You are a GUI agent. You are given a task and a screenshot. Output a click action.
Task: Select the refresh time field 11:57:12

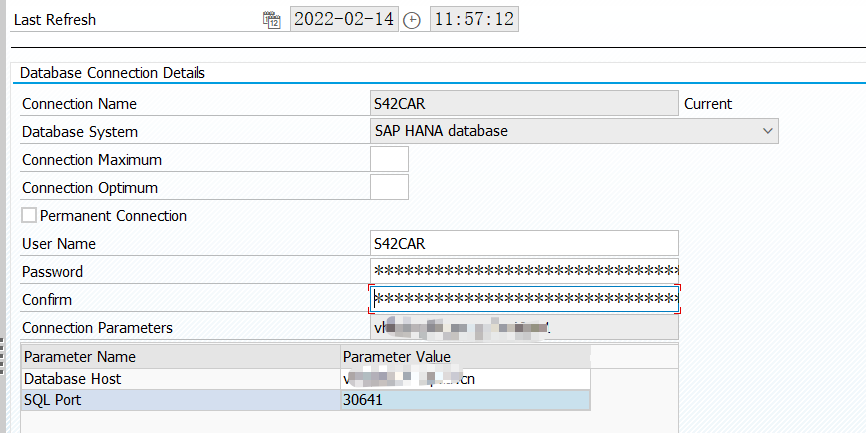[x=474, y=19]
